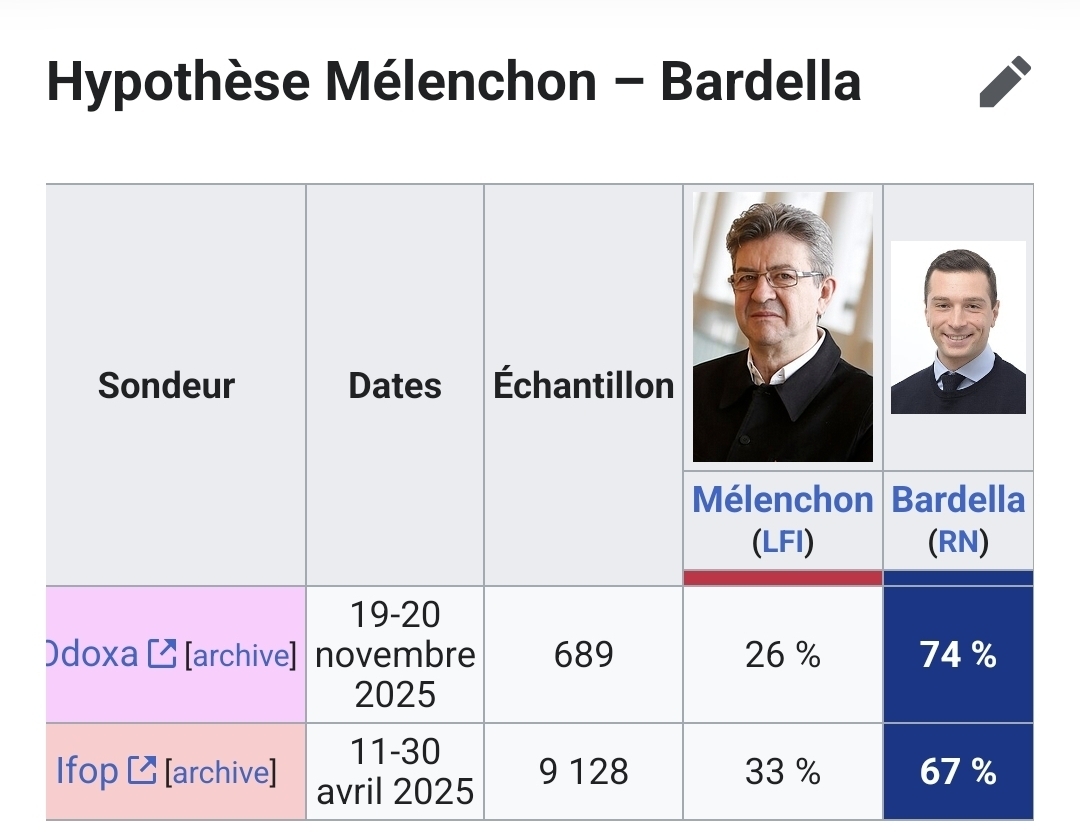Click the pencil edit icon beside the heading
1080x840 pixels.
1004,82
